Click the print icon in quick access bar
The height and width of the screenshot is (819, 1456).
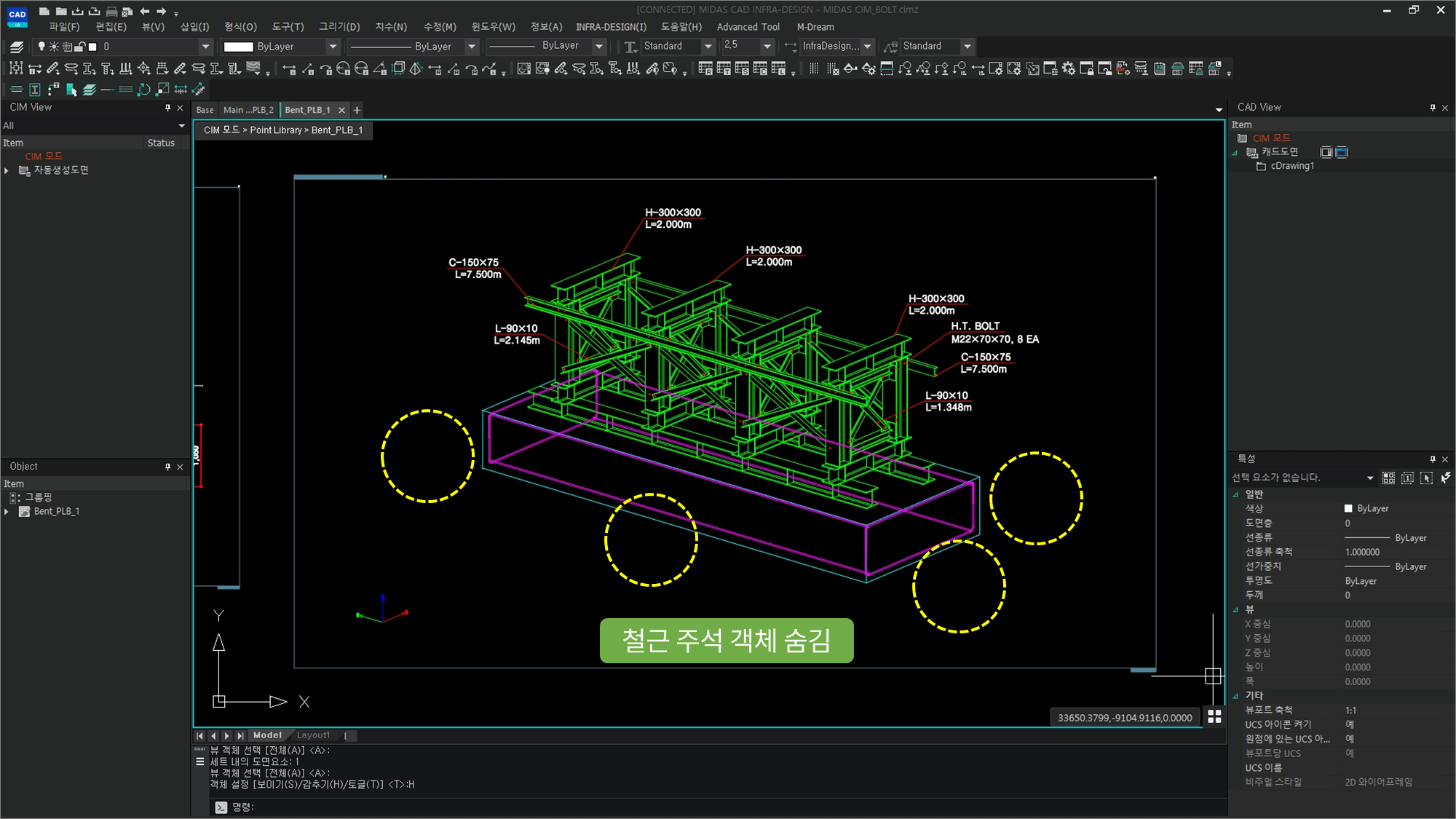[x=111, y=11]
